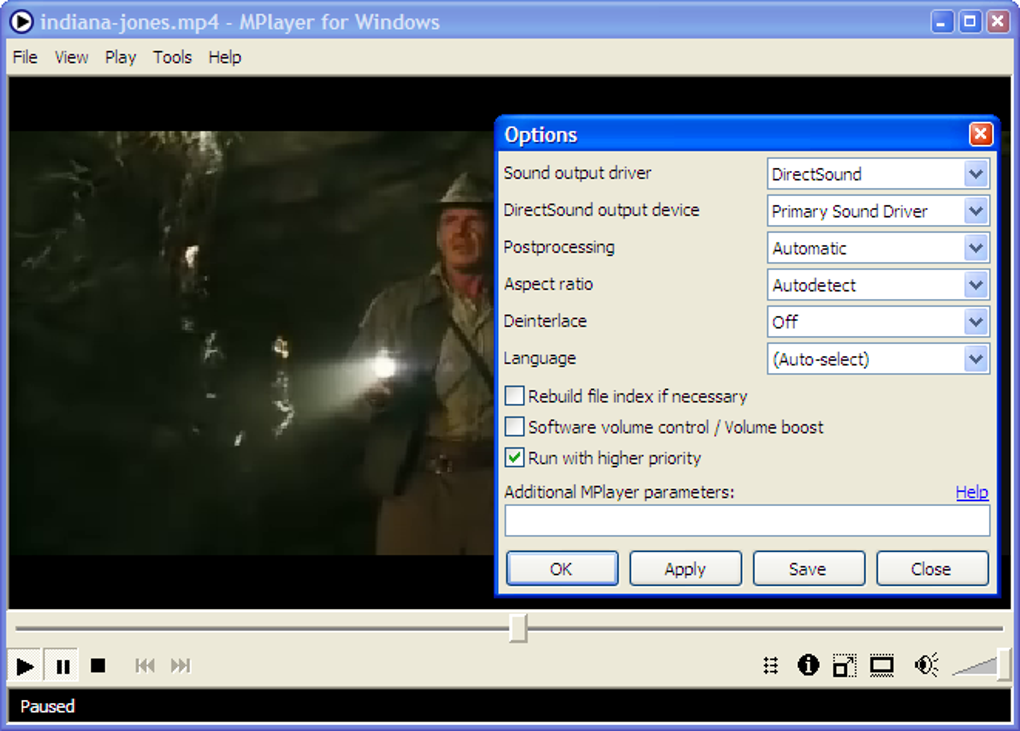
Task: Toggle the playlist icon
Action: (771, 666)
